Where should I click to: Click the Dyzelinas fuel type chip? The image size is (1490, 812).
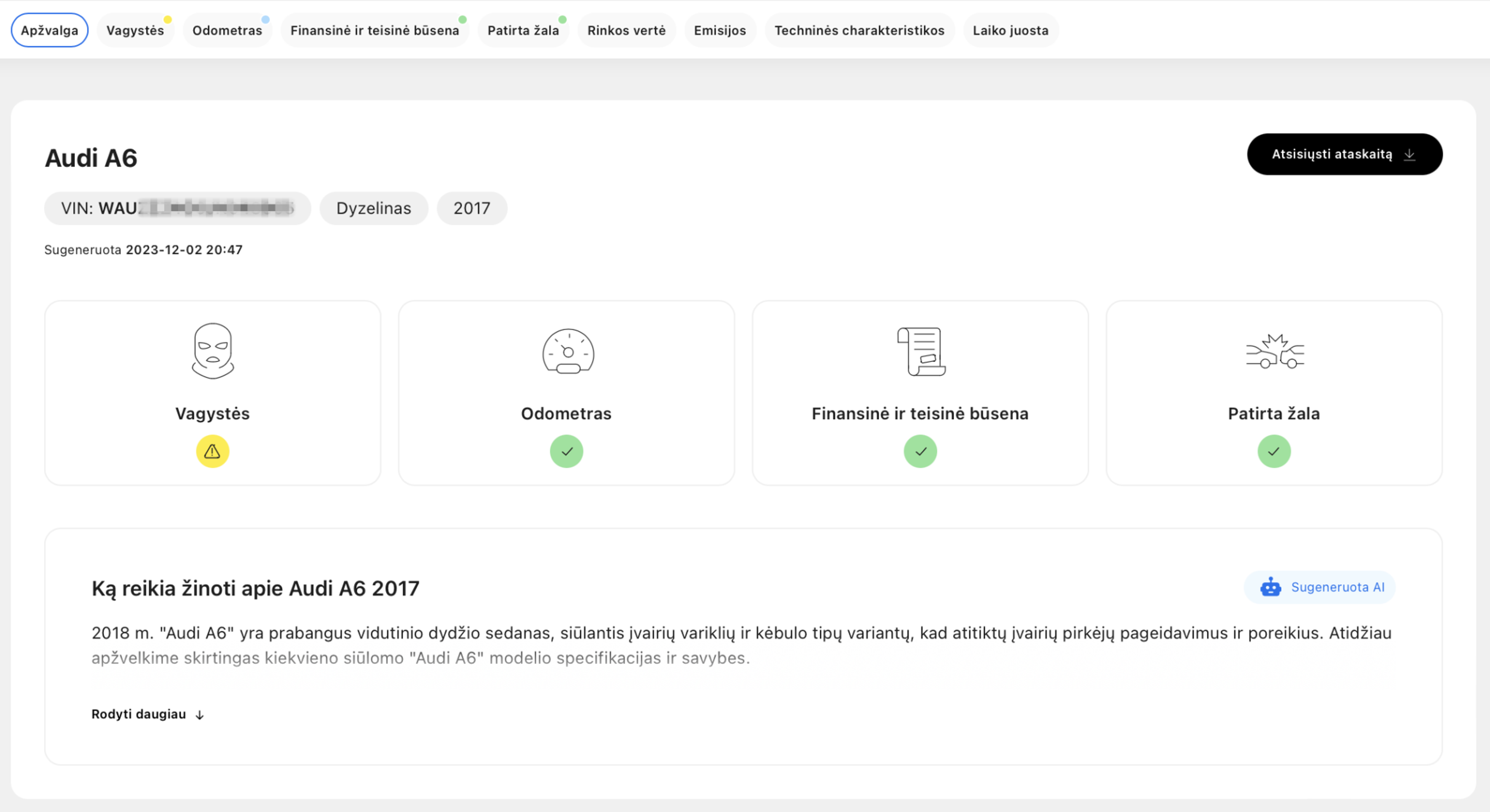pos(374,208)
